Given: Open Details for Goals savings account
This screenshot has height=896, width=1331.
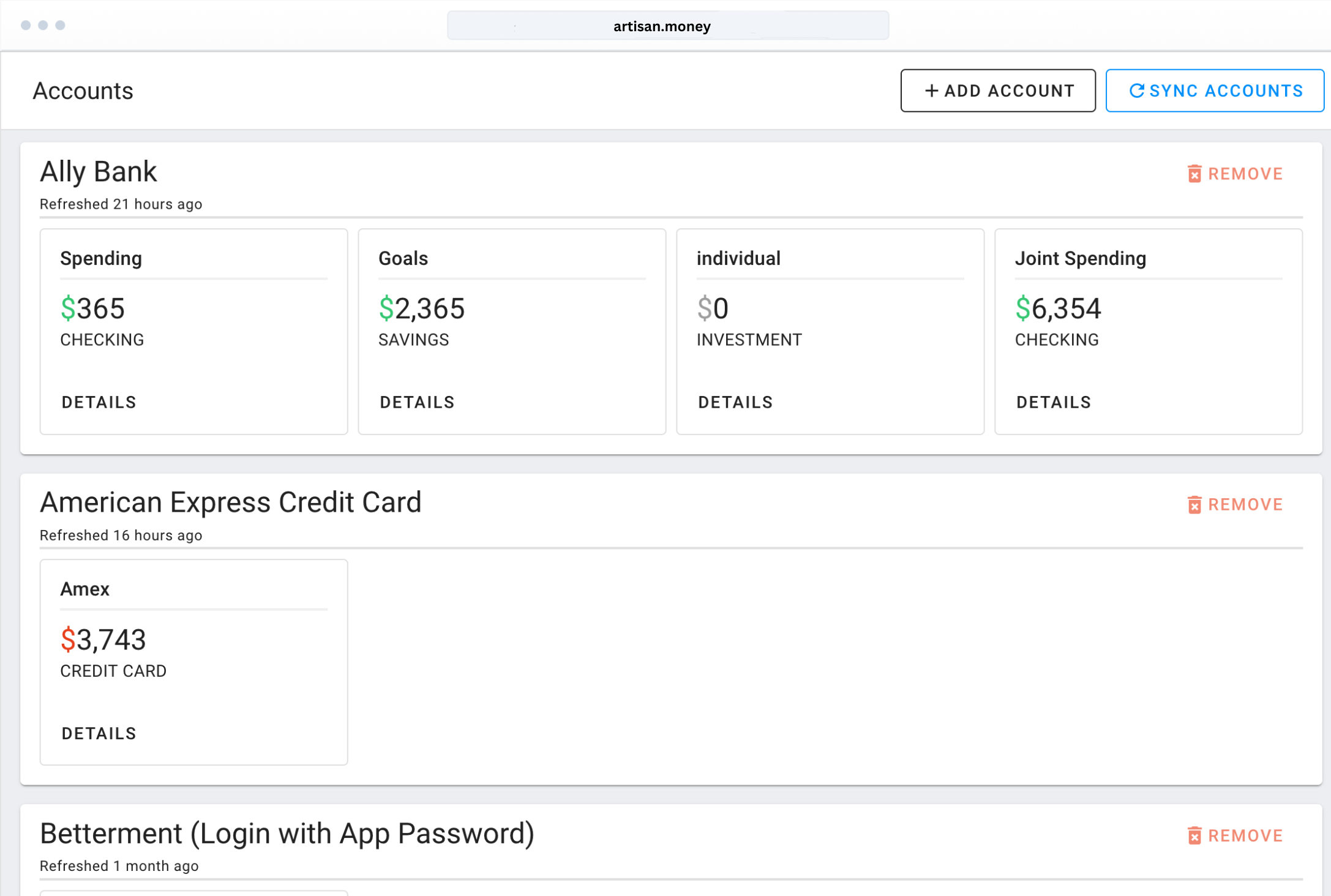Looking at the screenshot, I should click(x=417, y=402).
